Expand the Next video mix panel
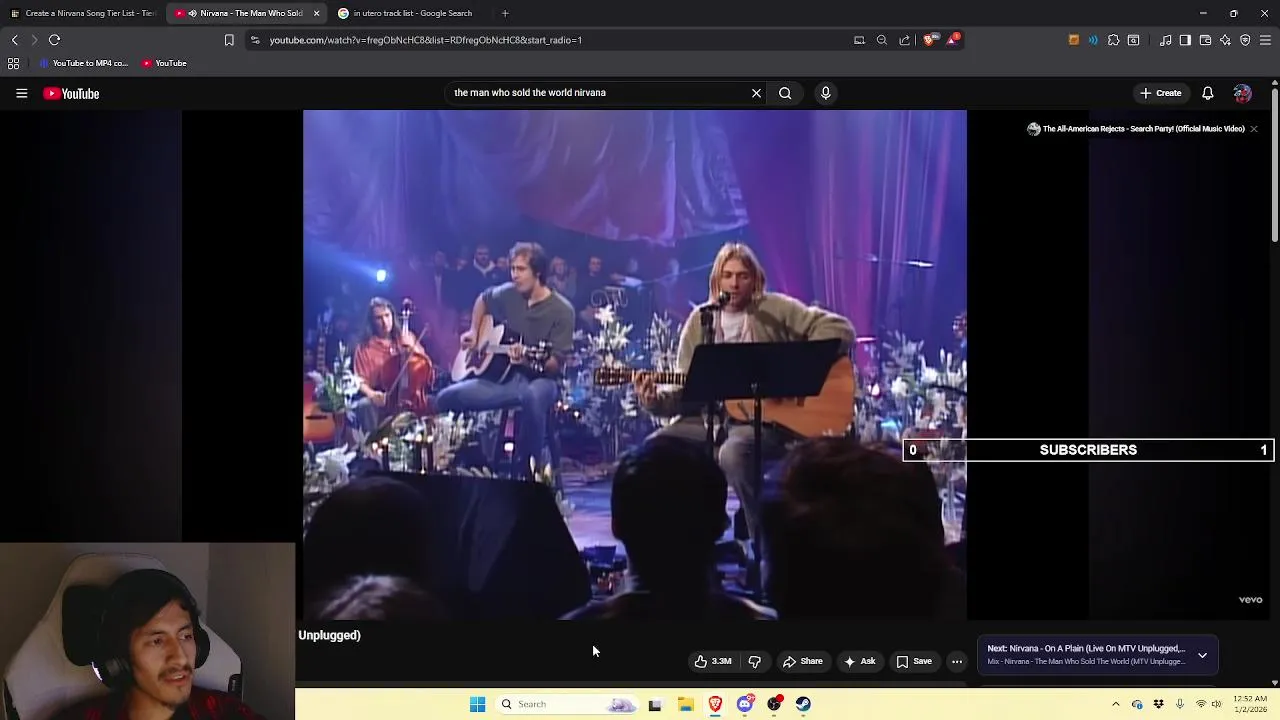Screen dimensions: 1280x720 pos(1202,655)
